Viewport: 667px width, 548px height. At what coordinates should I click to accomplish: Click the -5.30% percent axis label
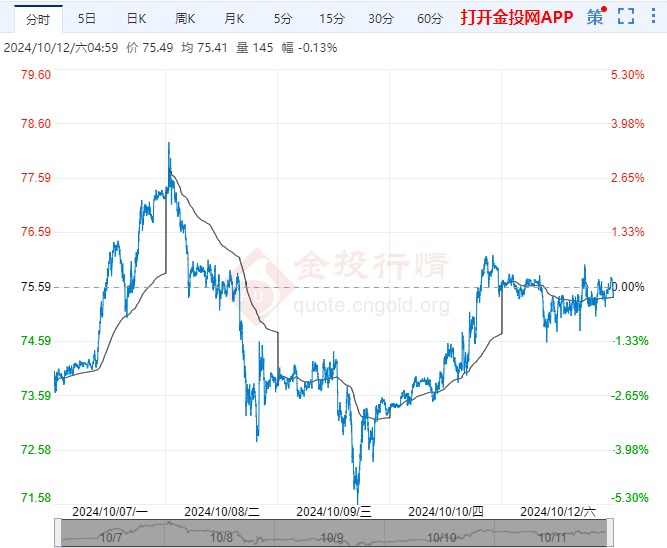click(630, 497)
